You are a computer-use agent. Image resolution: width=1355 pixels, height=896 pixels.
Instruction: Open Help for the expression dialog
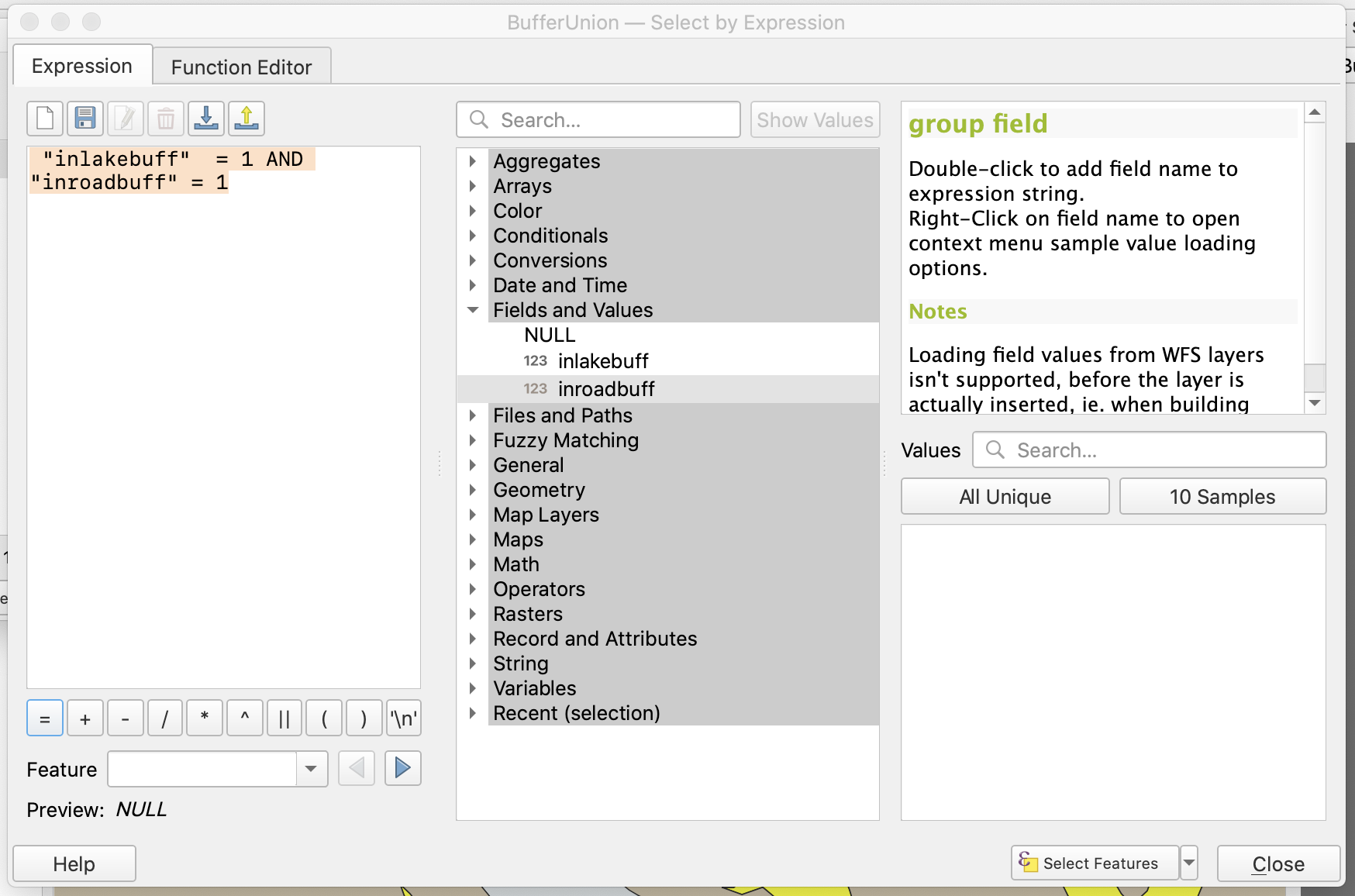pos(74,863)
